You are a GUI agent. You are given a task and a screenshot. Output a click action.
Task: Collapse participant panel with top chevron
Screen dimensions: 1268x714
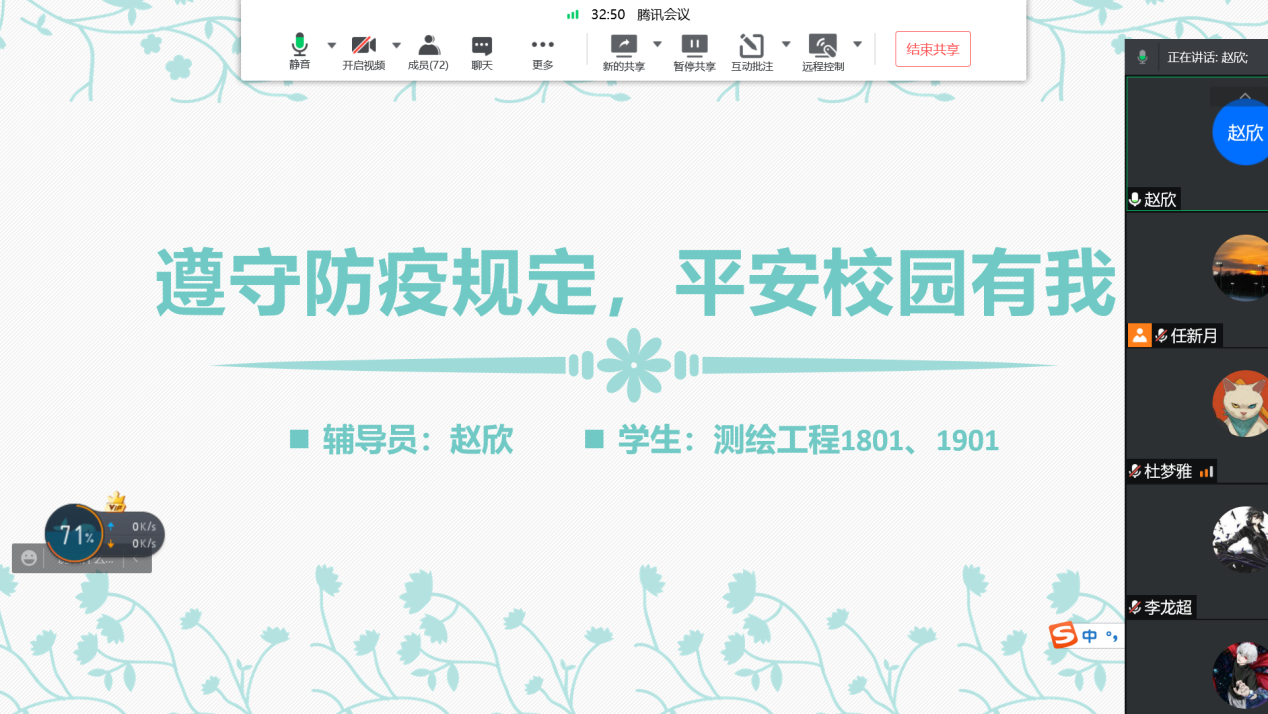1245,97
